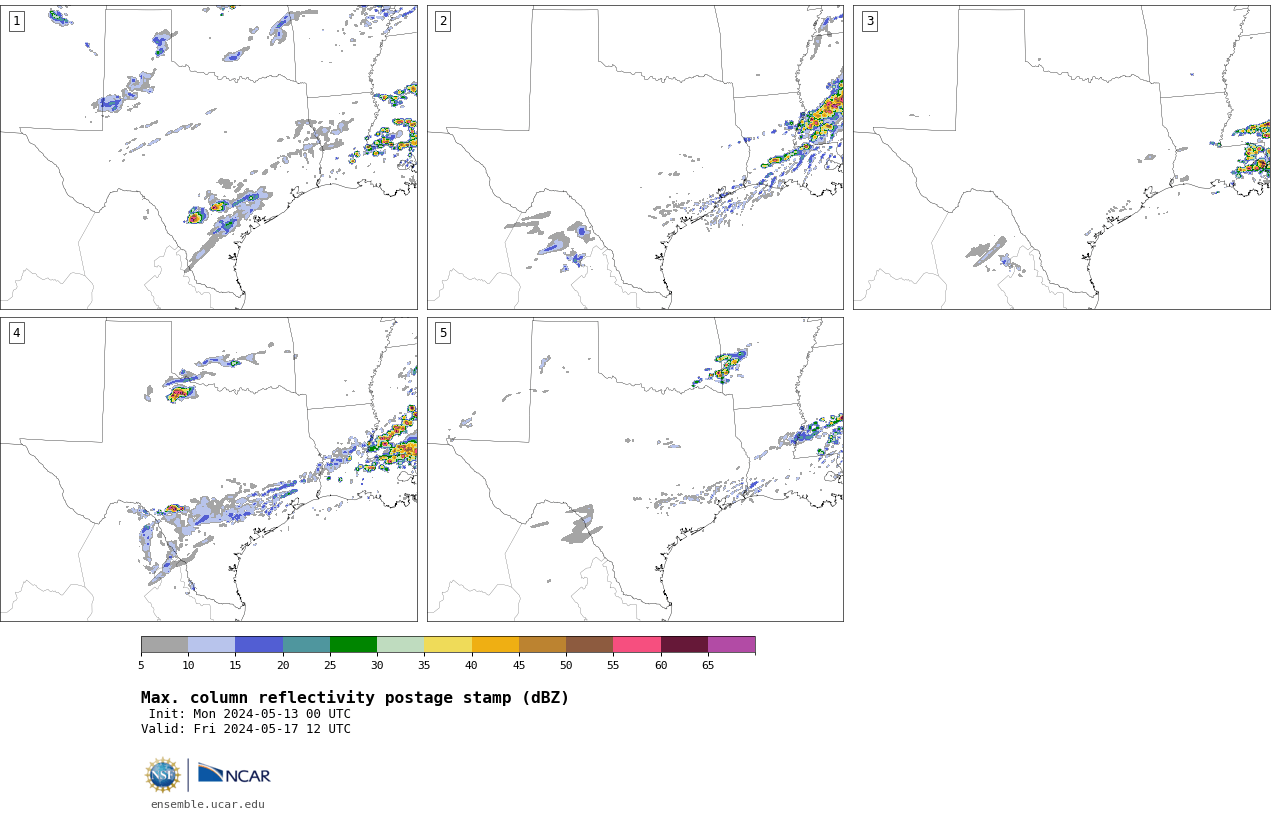Click the teal 20-25 dBZ swatch
Image resolution: width=1280 pixels, height=815 pixels.
[x=306, y=645]
